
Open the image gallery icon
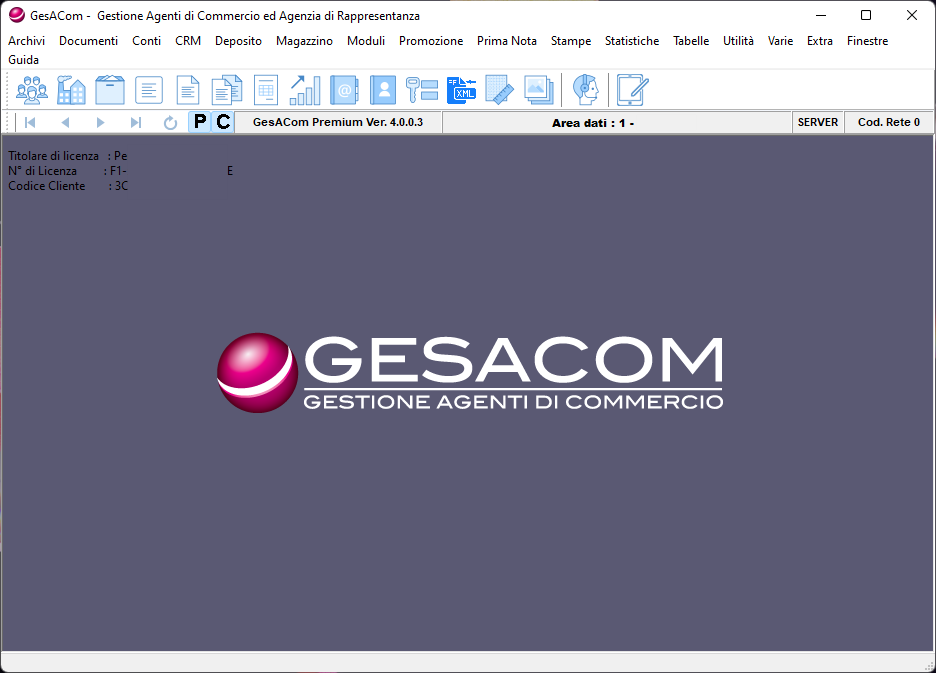[x=538, y=90]
